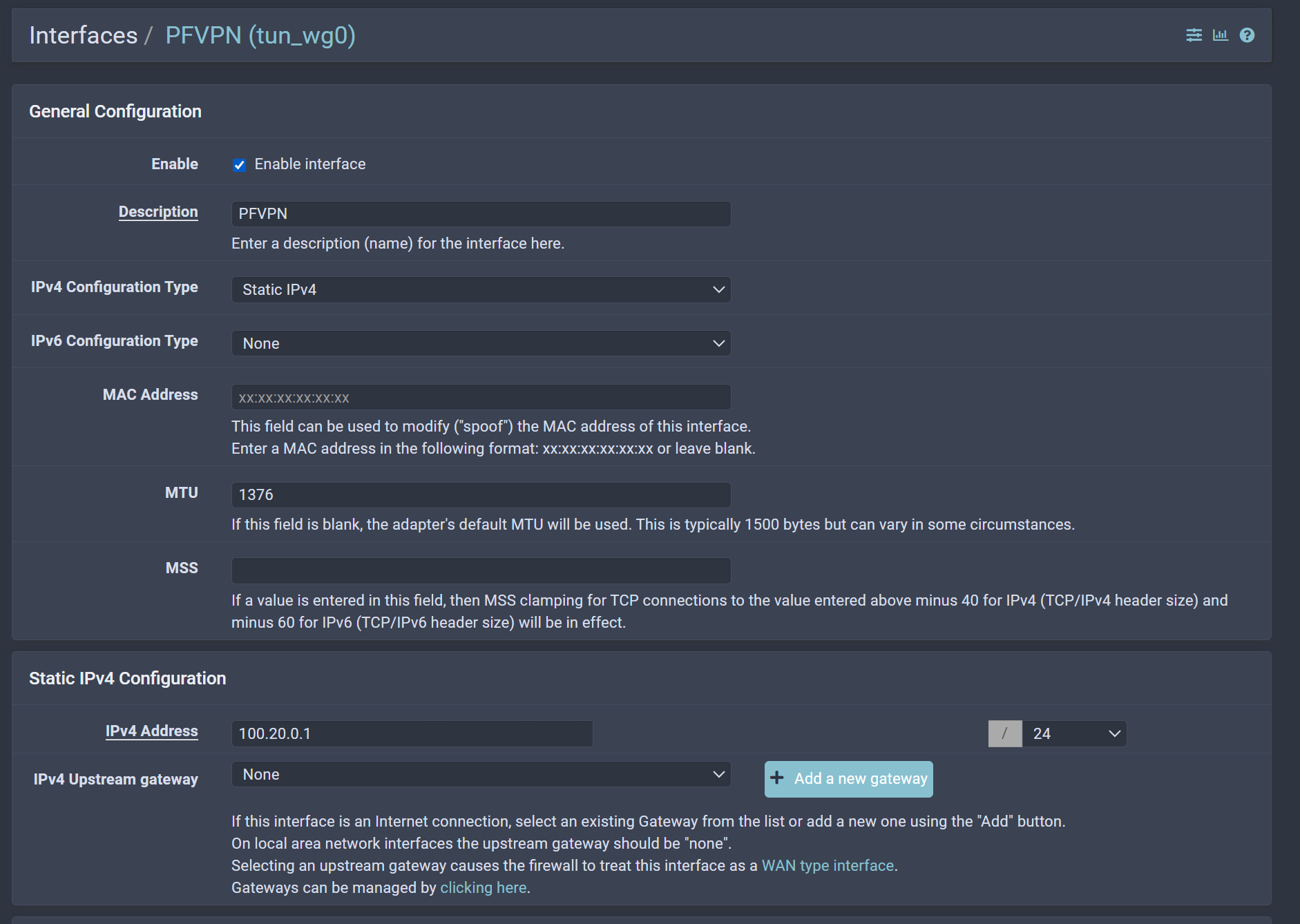Screen dimensions: 1300x924
Task: Click the Enable interface label text
Action: tap(310, 164)
